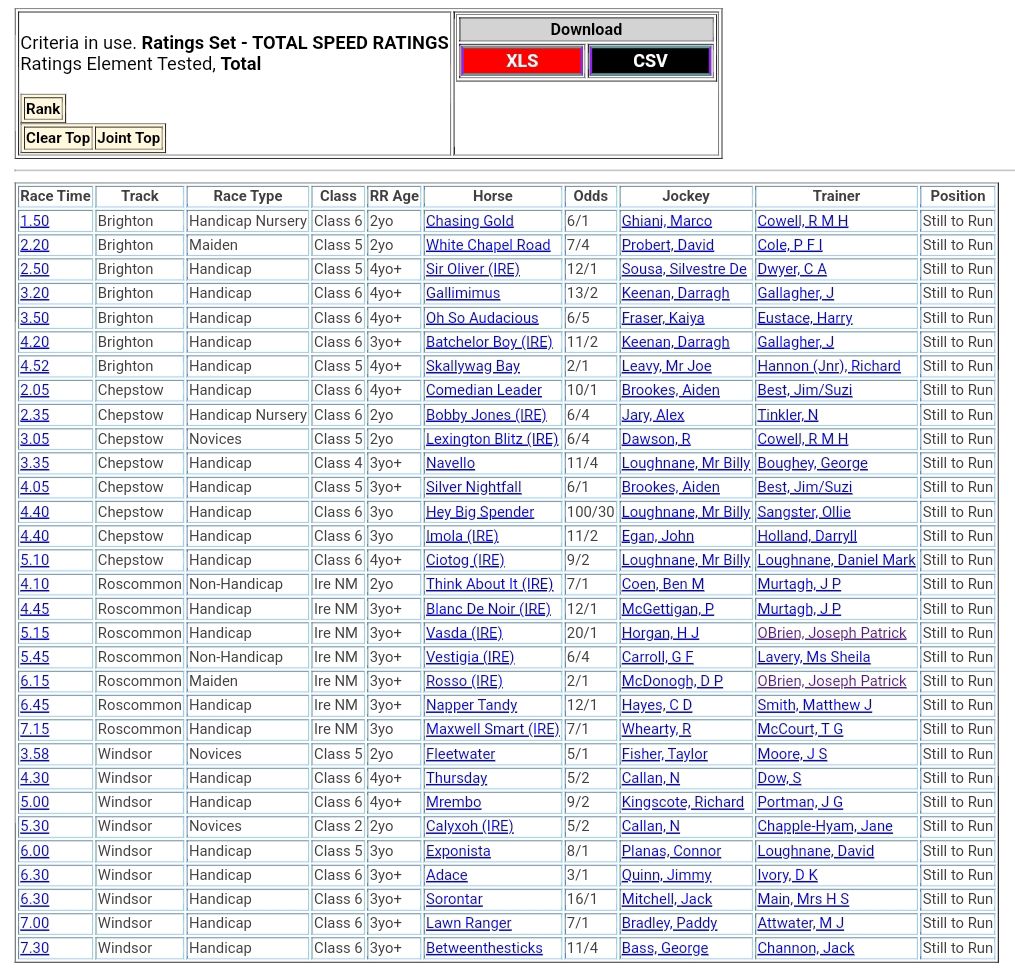Select the Joint Top filter button
This screenshot has width=1015, height=978.
click(x=128, y=138)
